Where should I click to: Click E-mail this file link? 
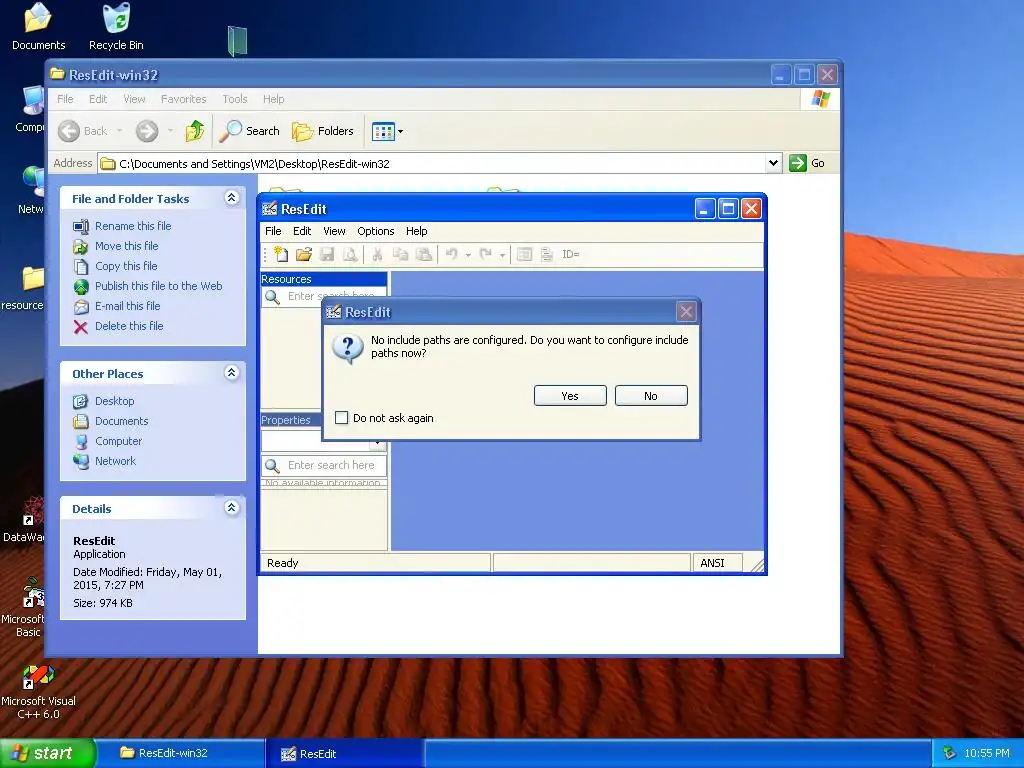[127, 306]
